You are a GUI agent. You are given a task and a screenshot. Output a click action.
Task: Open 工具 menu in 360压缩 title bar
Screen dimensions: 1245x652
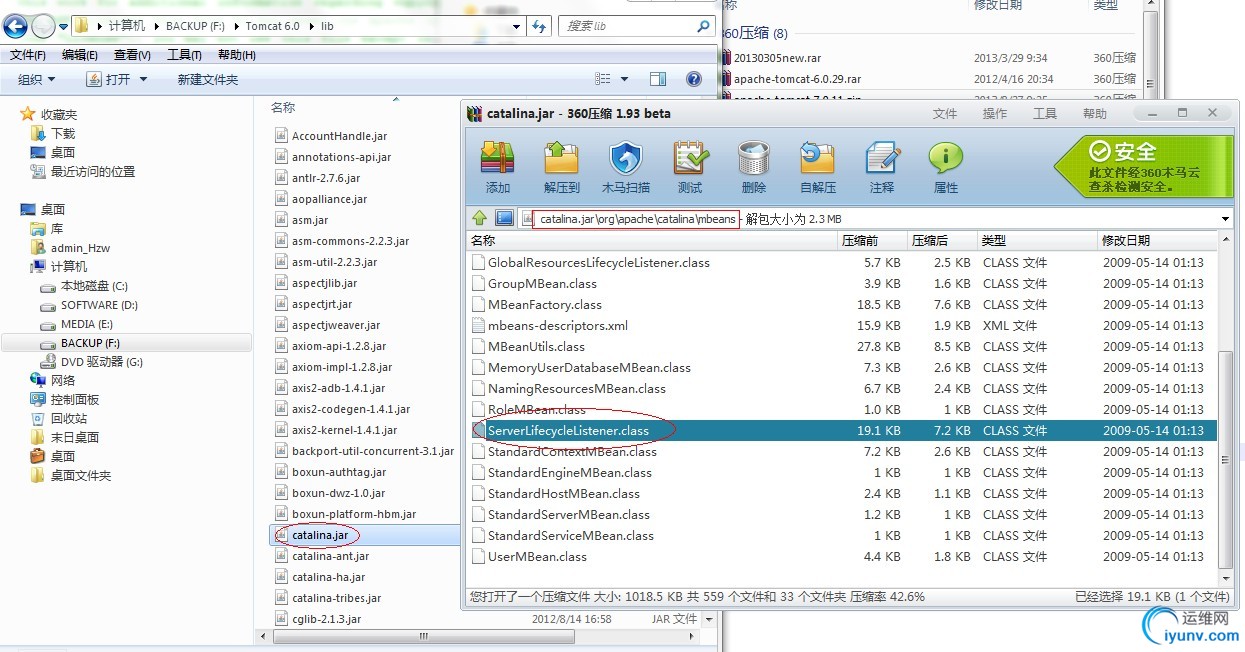[1045, 114]
